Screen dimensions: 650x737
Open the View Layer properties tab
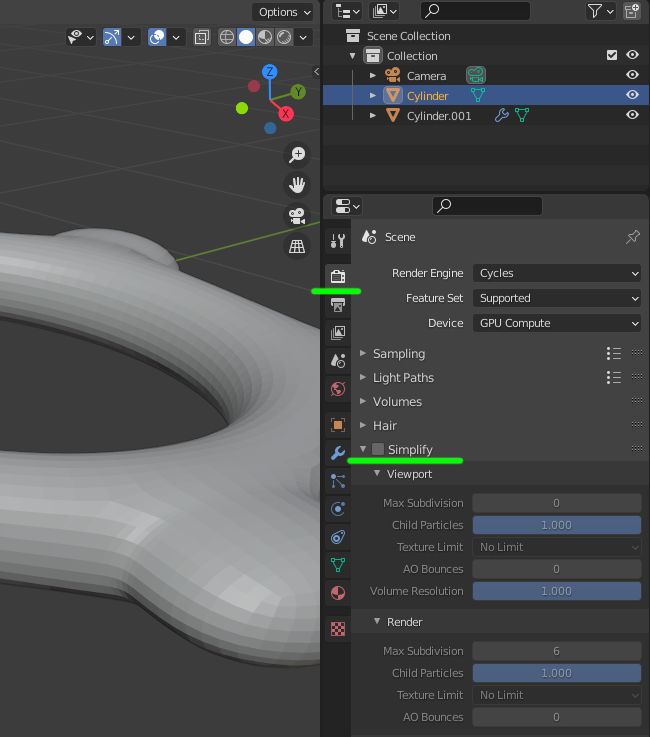click(x=338, y=333)
